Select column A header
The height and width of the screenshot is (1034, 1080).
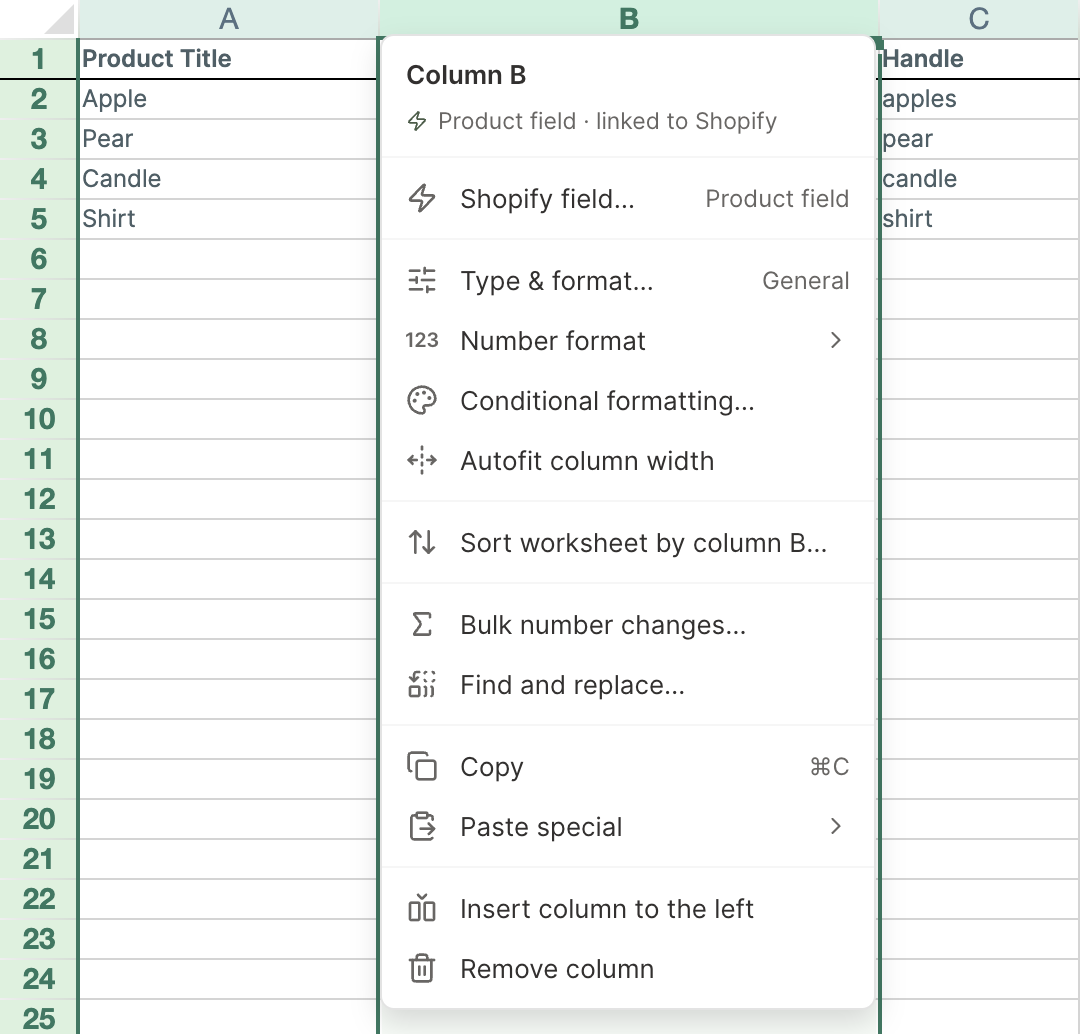(x=229, y=19)
